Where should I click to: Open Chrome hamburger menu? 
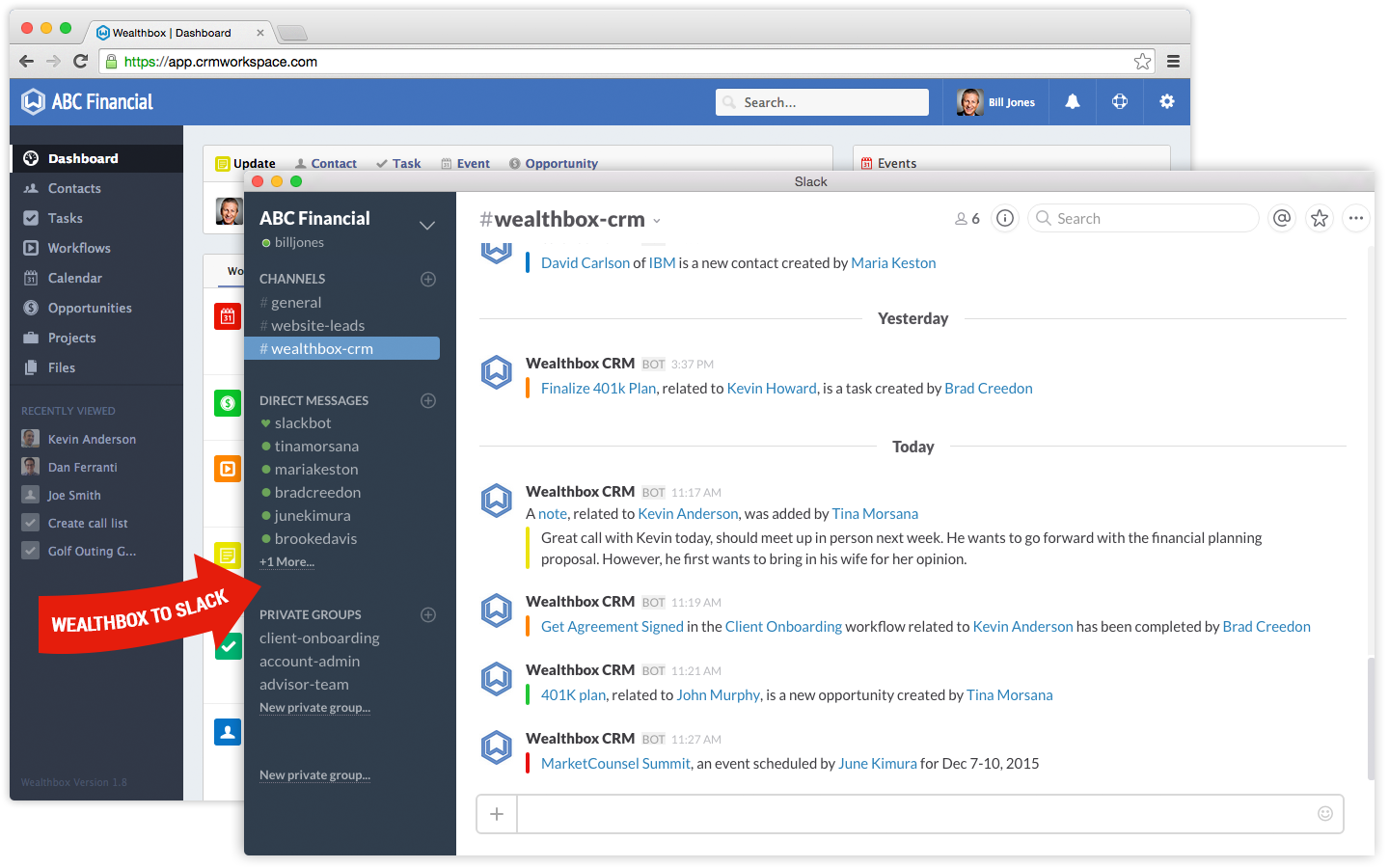tap(1173, 62)
